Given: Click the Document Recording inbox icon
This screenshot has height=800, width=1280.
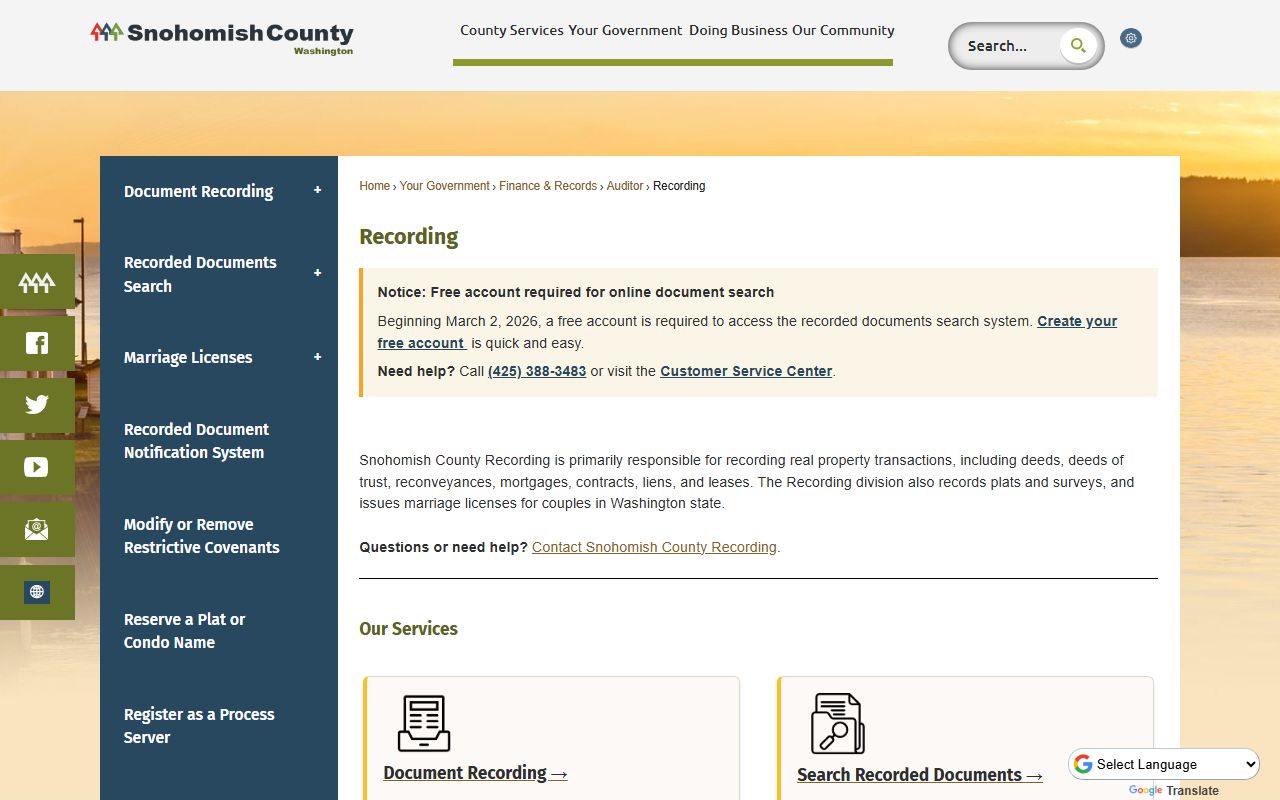Looking at the screenshot, I should click(x=424, y=723).
